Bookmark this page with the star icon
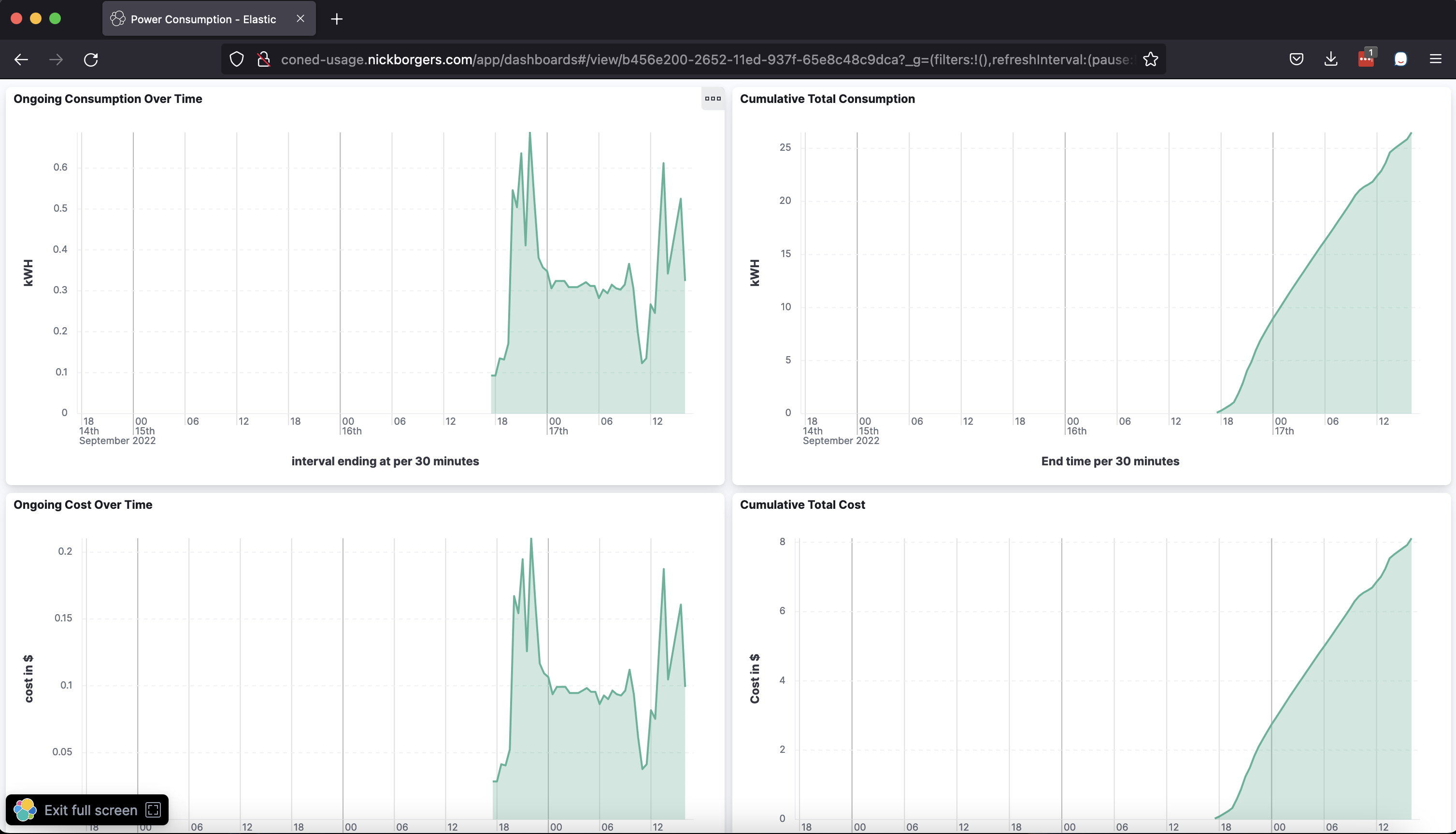This screenshot has height=834, width=1456. tap(1150, 59)
